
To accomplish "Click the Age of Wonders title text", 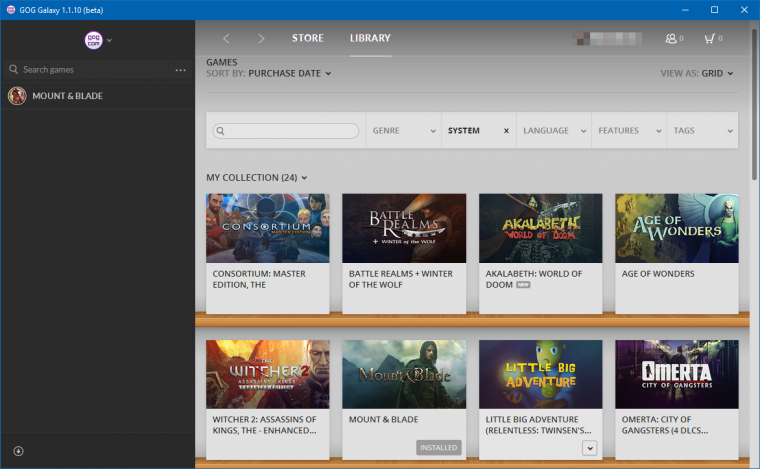I will (x=658, y=274).
